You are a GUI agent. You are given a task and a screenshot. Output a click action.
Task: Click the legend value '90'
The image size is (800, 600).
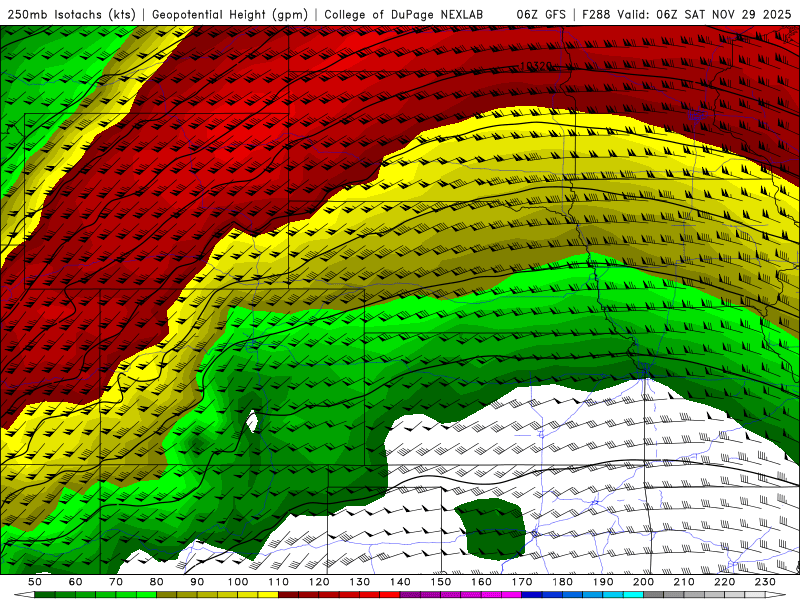click(x=197, y=582)
